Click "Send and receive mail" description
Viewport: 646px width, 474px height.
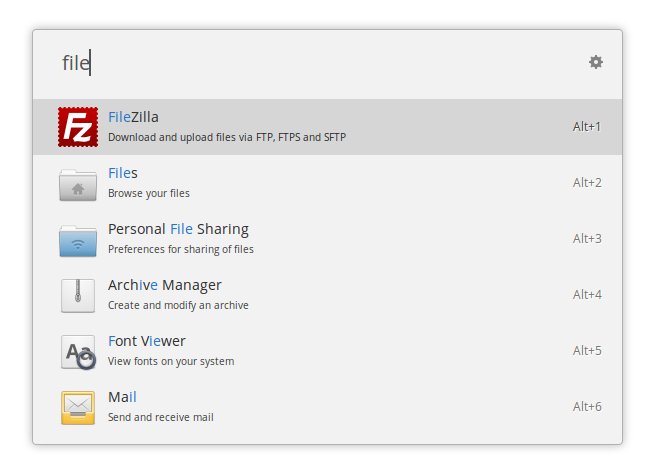(161, 417)
